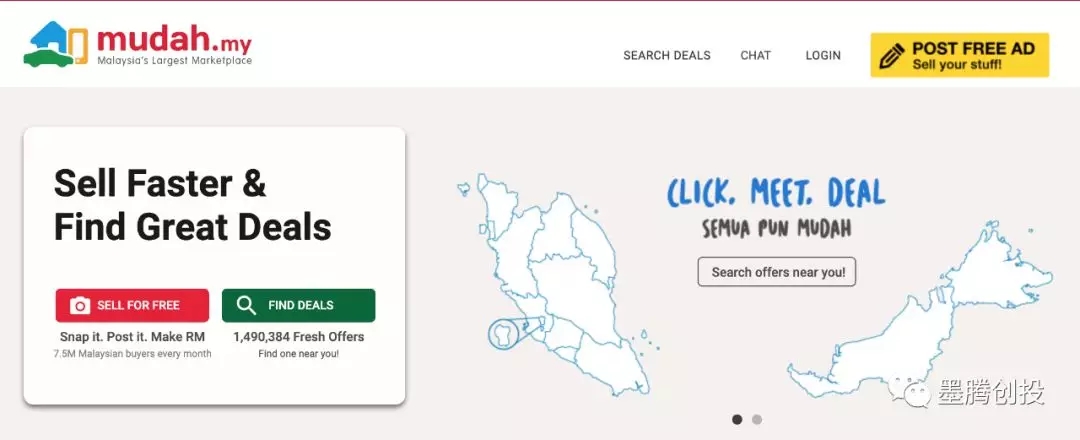Click the Click. Meet. Deal banner headline
1080x440 pixels.
tap(776, 192)
